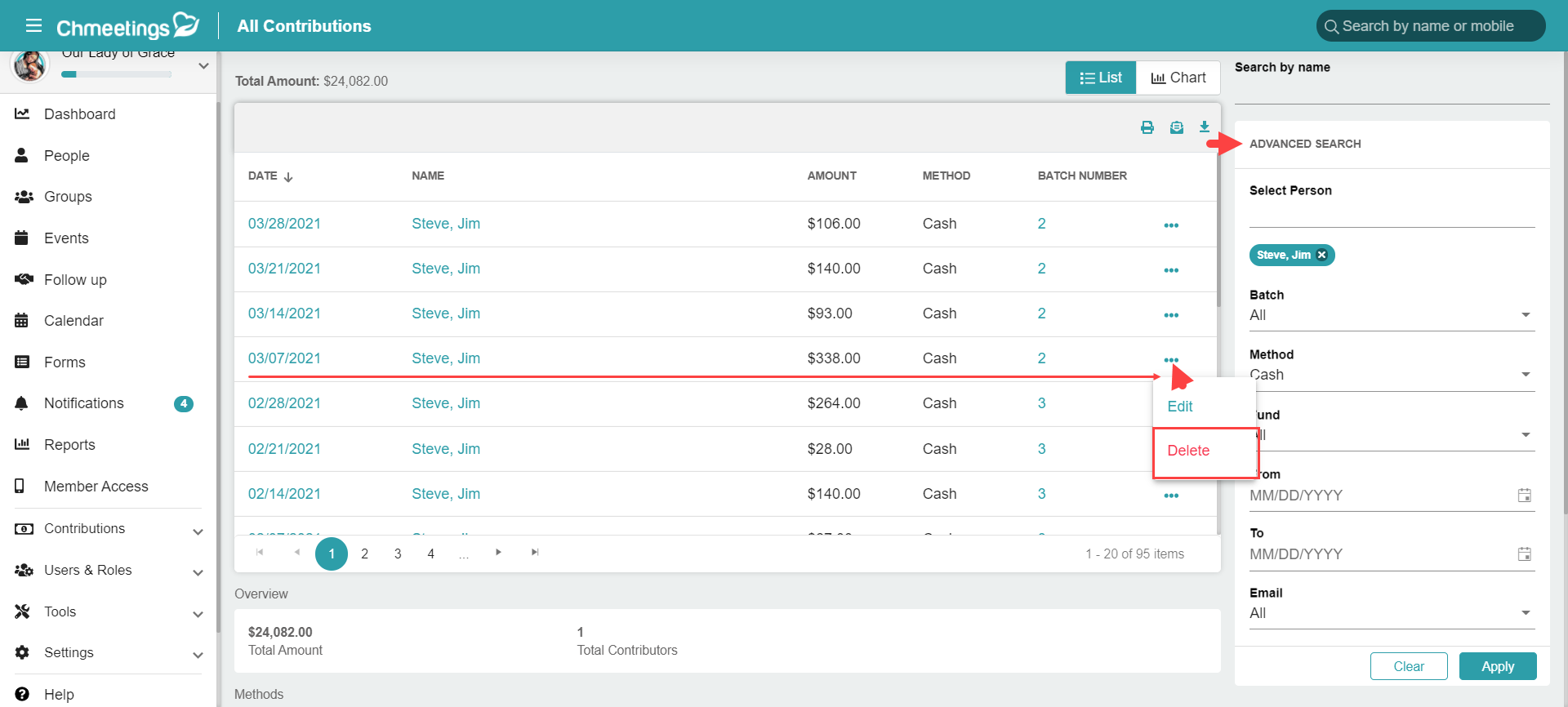Click the Search by name input
Viewport: 1568px width, 707px height.
(x=1392, y=91)
